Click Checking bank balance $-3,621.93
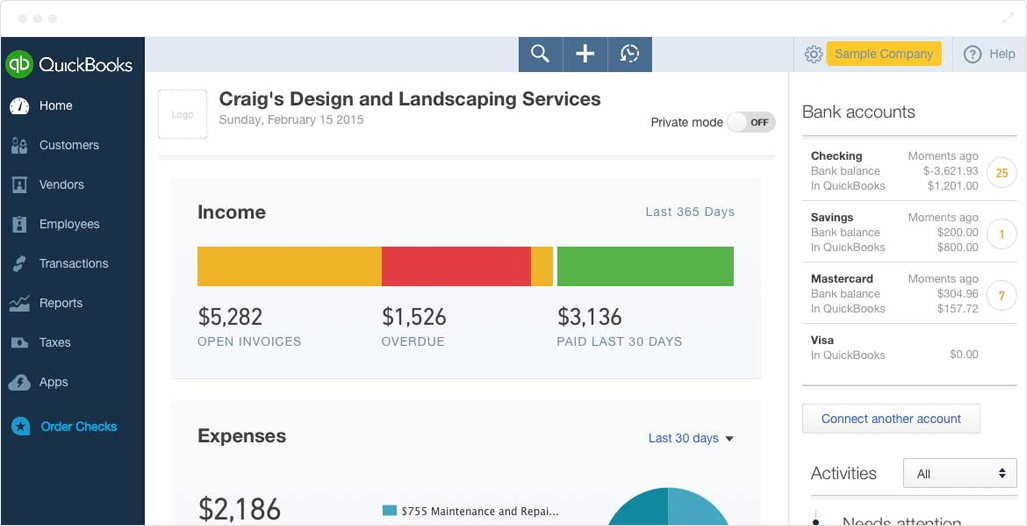 [950, 171]
